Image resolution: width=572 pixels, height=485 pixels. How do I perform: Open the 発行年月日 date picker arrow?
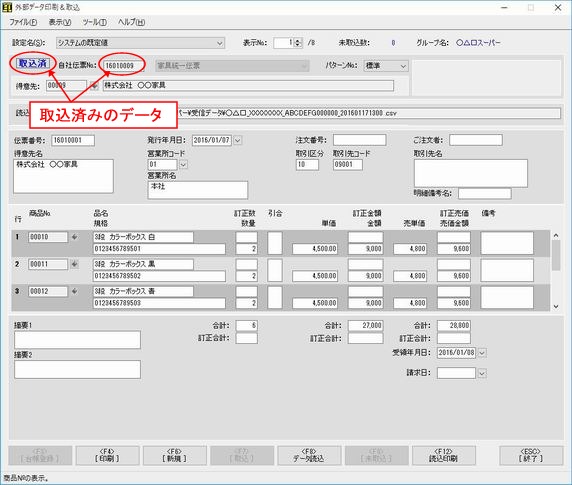237,140
